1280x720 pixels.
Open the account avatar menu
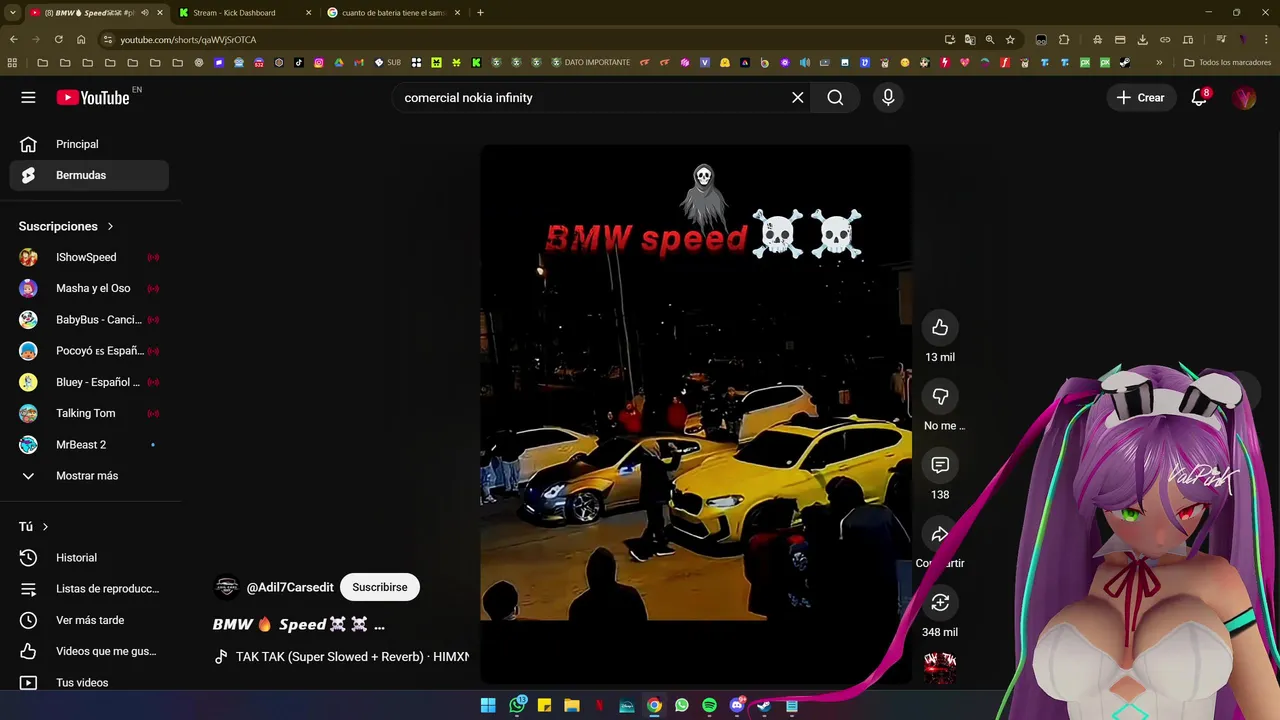(1244, 97)
